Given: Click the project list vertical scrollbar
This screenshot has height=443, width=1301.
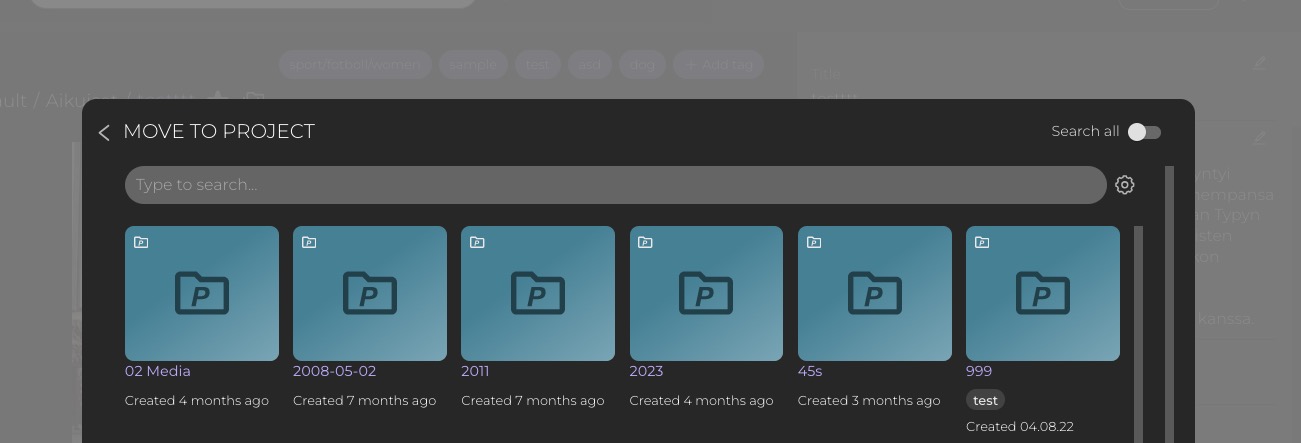Looking at the screenshot, I should pos(1138,330).
